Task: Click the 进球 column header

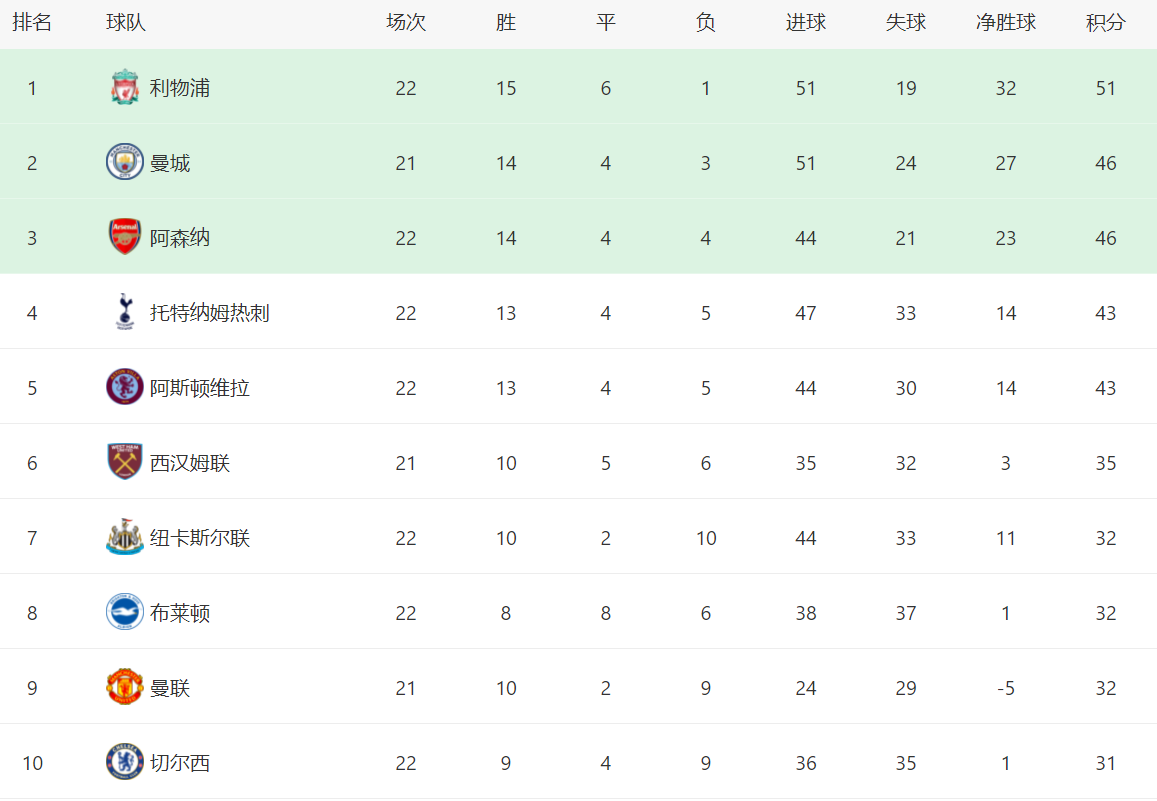Action: pyautogui.click(x=805, y=23)
